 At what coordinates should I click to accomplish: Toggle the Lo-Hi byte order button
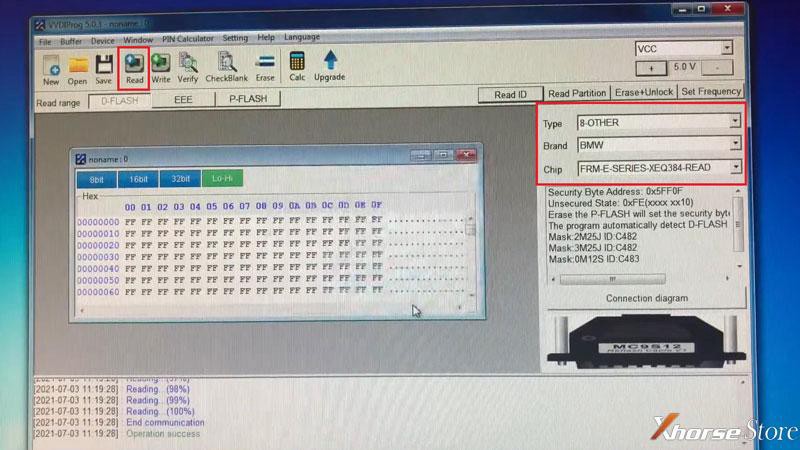pos(222,178)
